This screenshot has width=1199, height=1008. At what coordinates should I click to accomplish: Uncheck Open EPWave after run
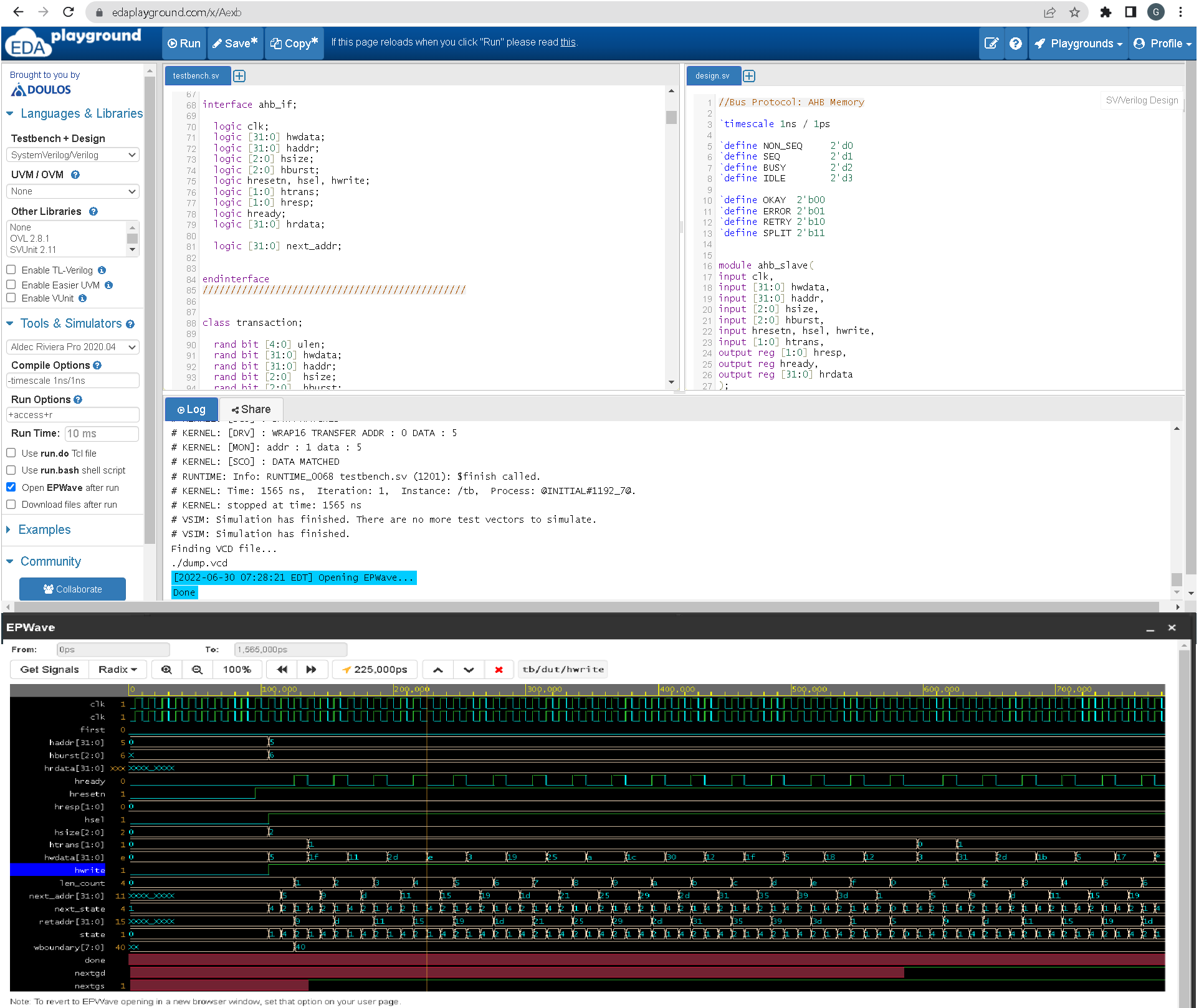(x=11, y=487)
